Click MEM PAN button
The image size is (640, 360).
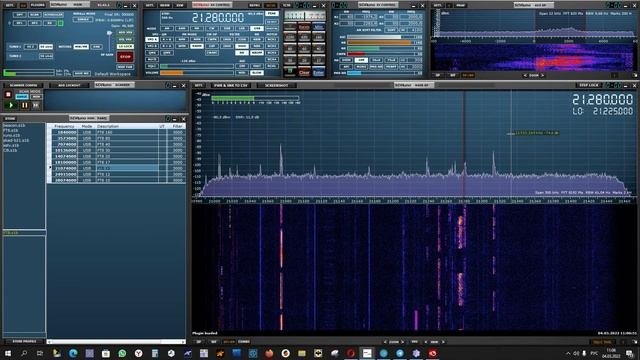coord(125,67)
